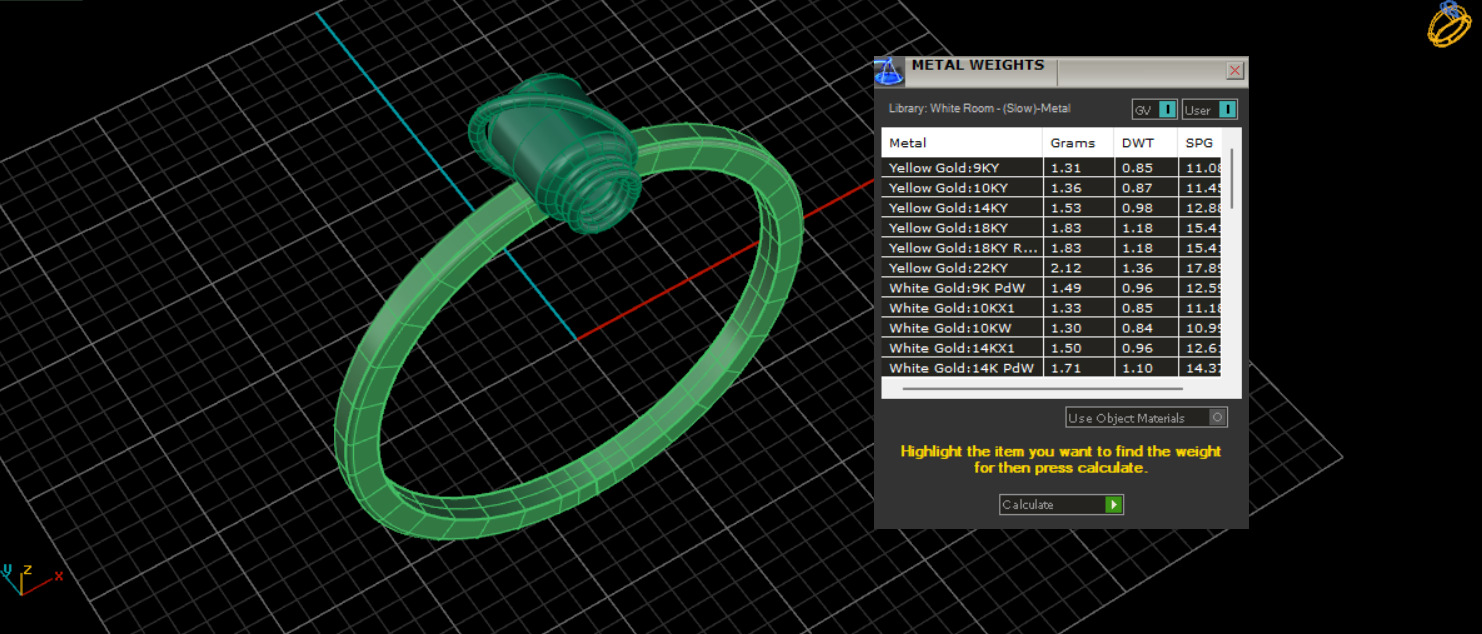
Task: Select the White Gold:10KW row
Action: click(1052, 328)
